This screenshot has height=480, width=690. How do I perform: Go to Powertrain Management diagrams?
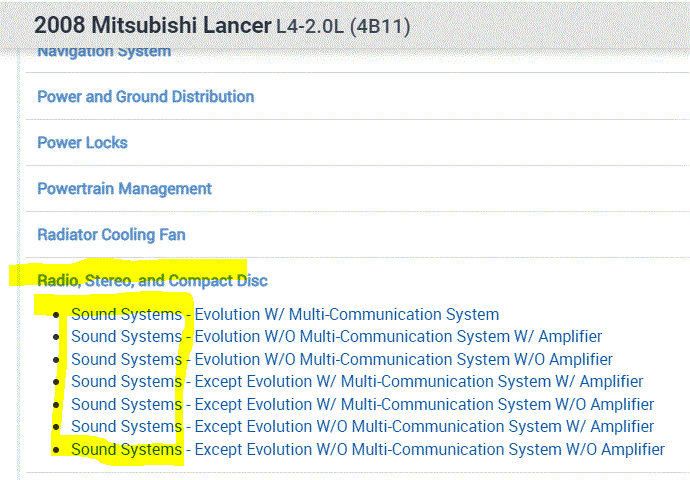point(124,189)
